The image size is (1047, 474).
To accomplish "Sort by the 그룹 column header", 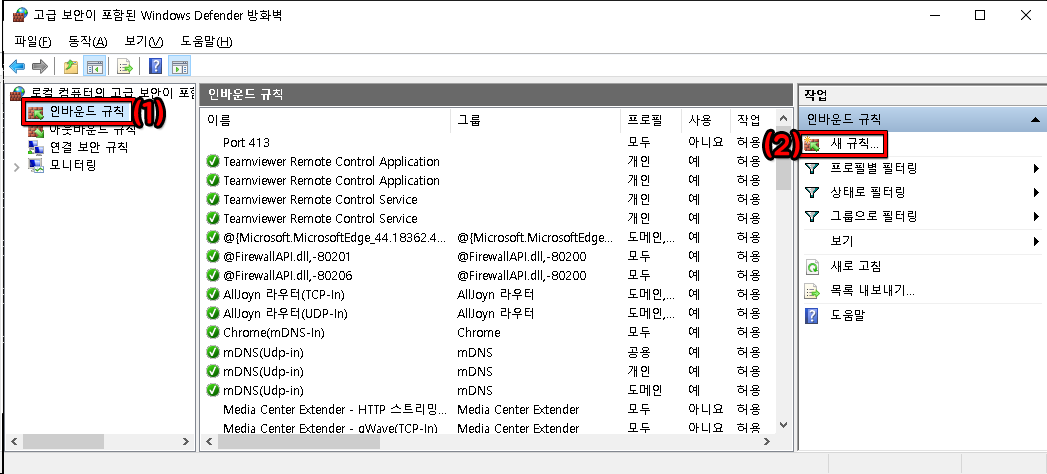I will 536,121.
